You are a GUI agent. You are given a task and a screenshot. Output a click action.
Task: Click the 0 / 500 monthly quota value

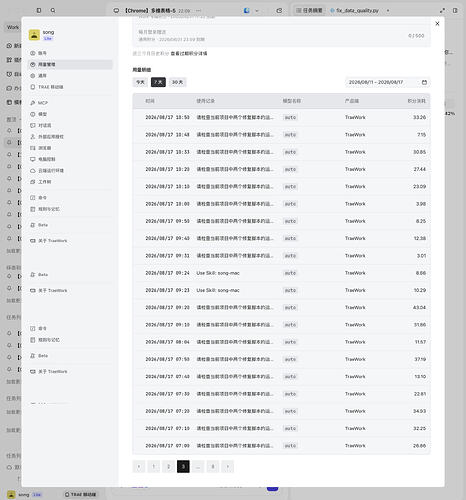tap(416, 36)
